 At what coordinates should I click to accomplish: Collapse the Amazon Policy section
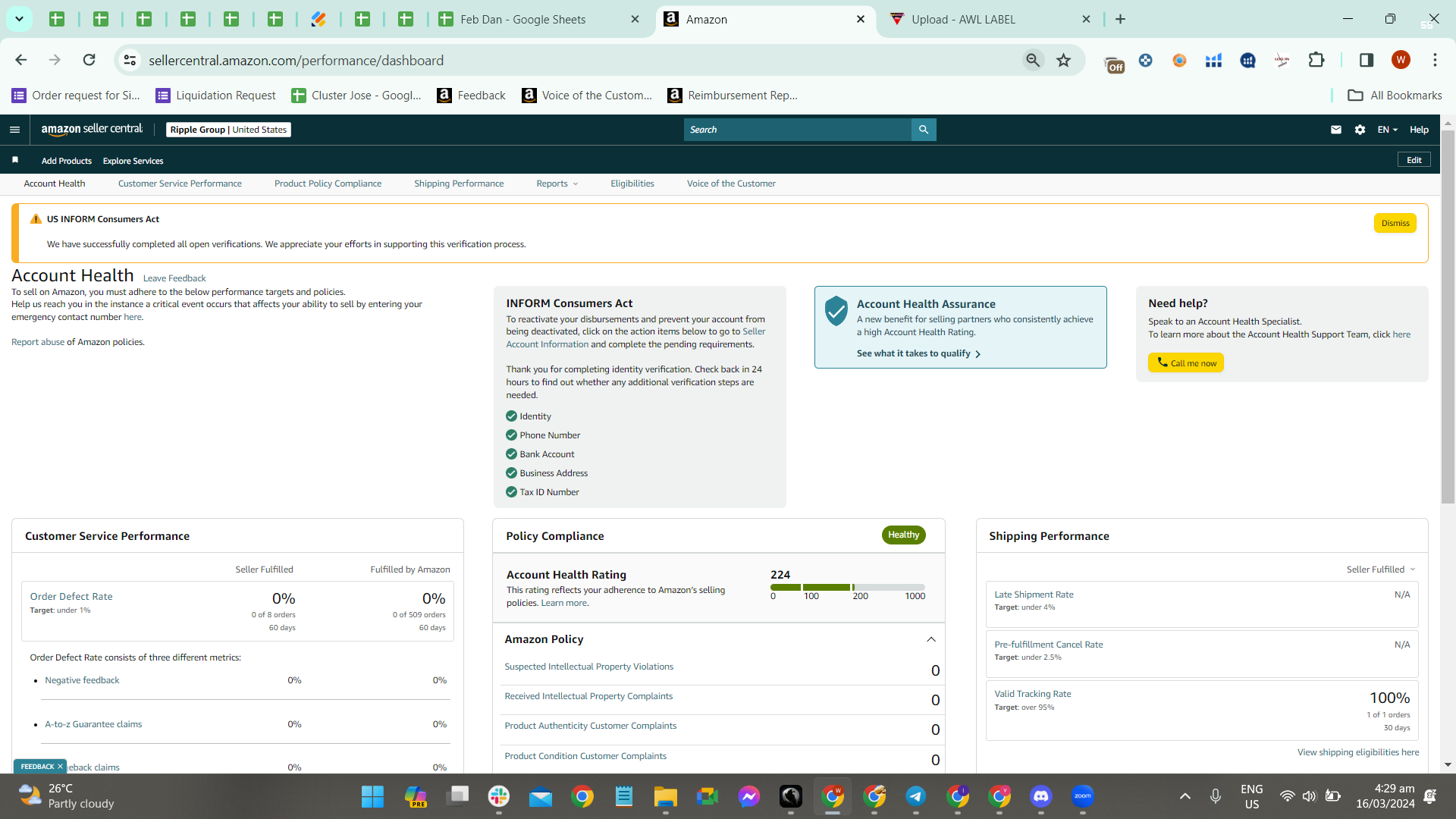tap(931, 639)
